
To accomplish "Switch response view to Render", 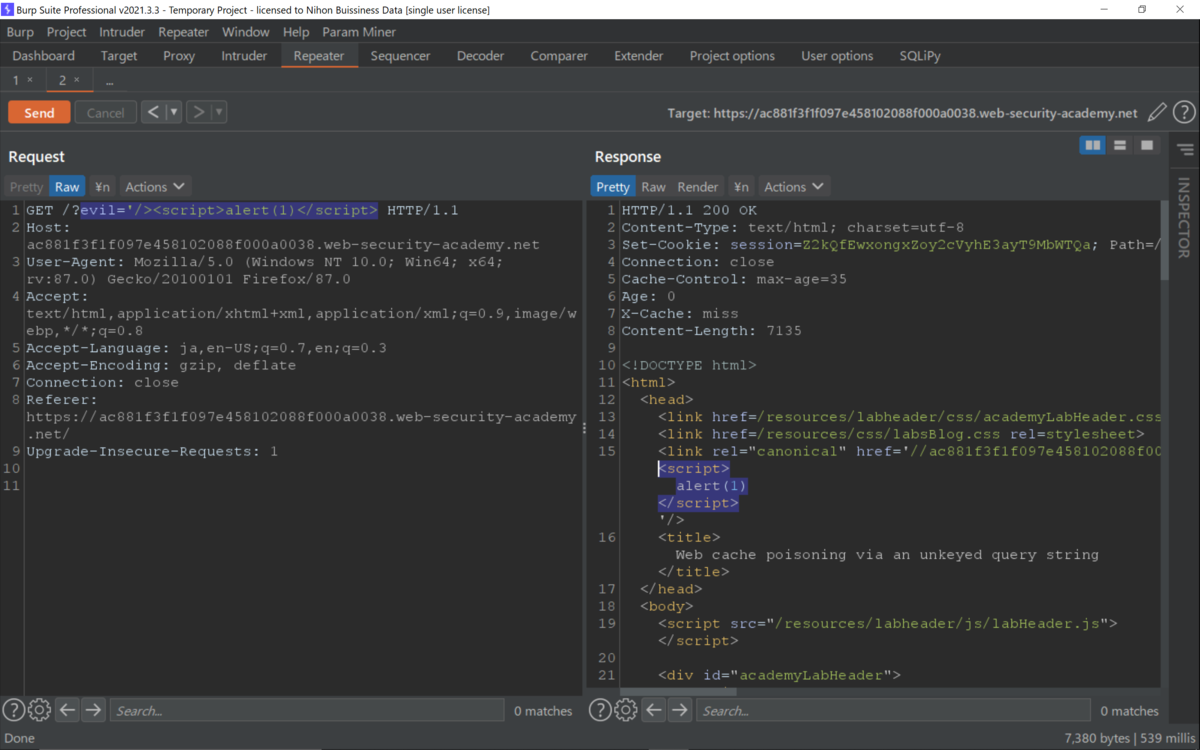I will [x=698, y=187].
